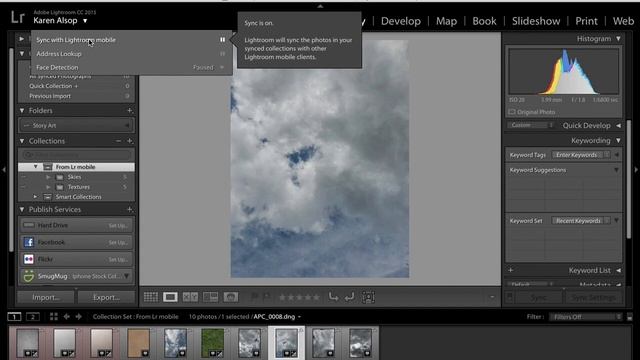Expand the Quick Develop panel
Image resolution: width=640 pixels, height=360 pixels.
[x=618, y=126]
